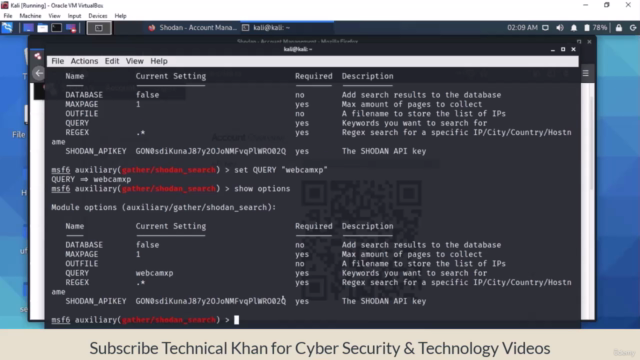The height and width of the screenshot is (360, 640).
Task: Open the file manager panel launcher
Action: click(42, 28)
